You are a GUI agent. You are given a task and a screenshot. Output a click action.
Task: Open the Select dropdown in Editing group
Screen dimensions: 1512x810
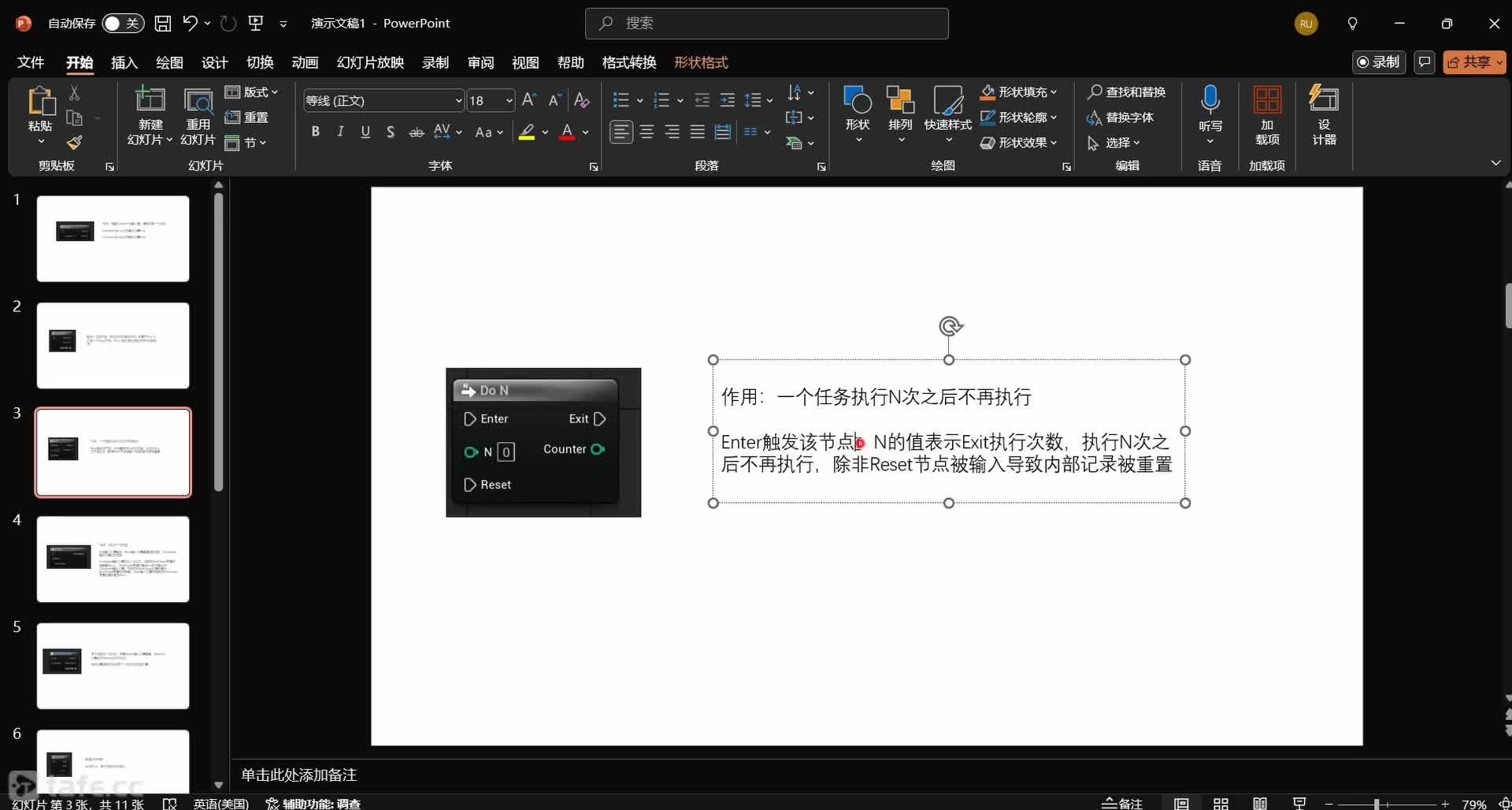(x=1114, y=143)
